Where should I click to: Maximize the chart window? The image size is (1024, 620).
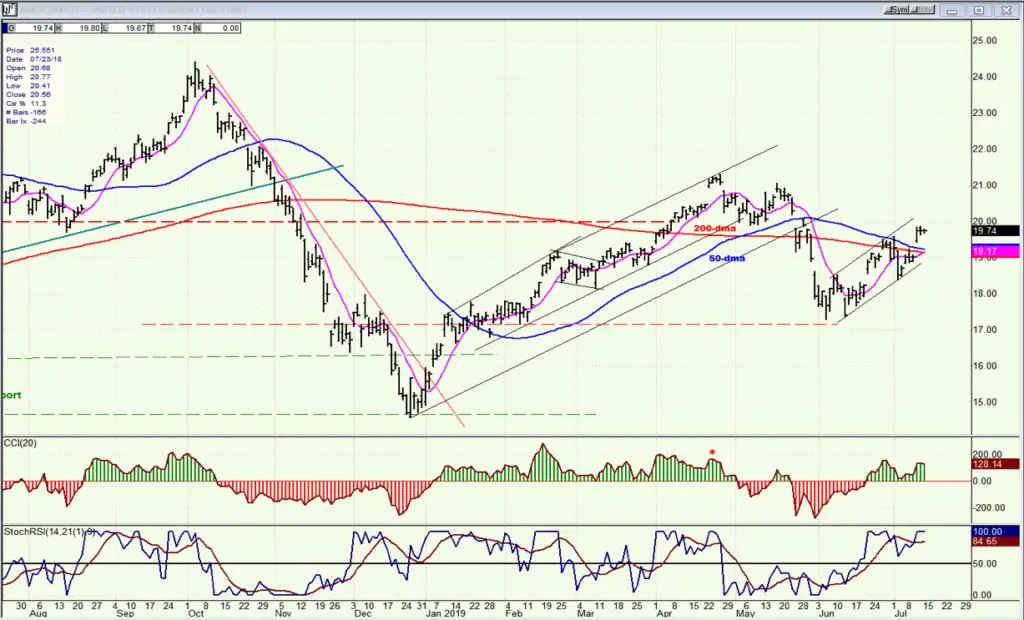pyautogui.click(x=979, y=10)
